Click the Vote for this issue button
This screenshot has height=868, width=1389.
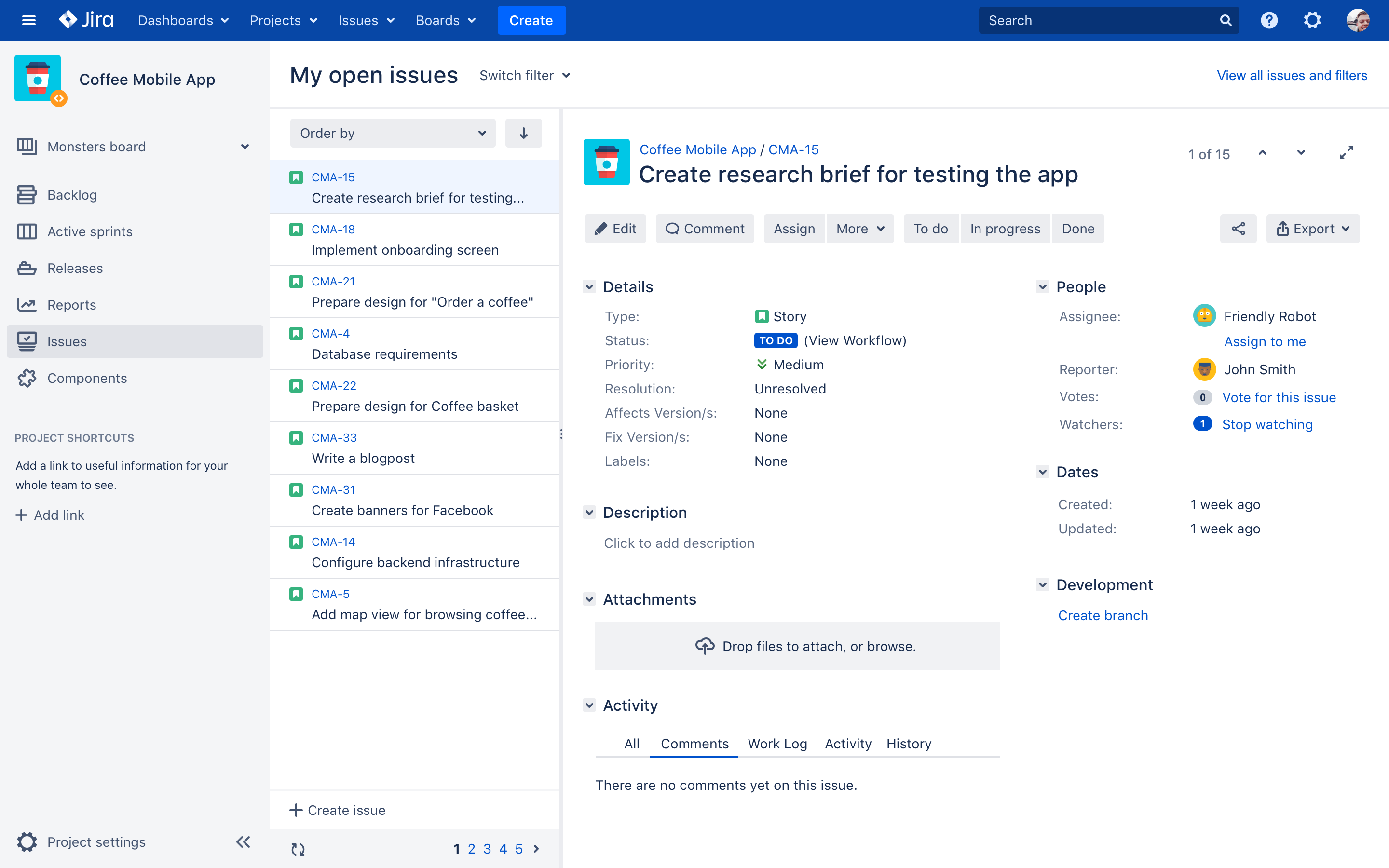click(x=1280, y=397)
